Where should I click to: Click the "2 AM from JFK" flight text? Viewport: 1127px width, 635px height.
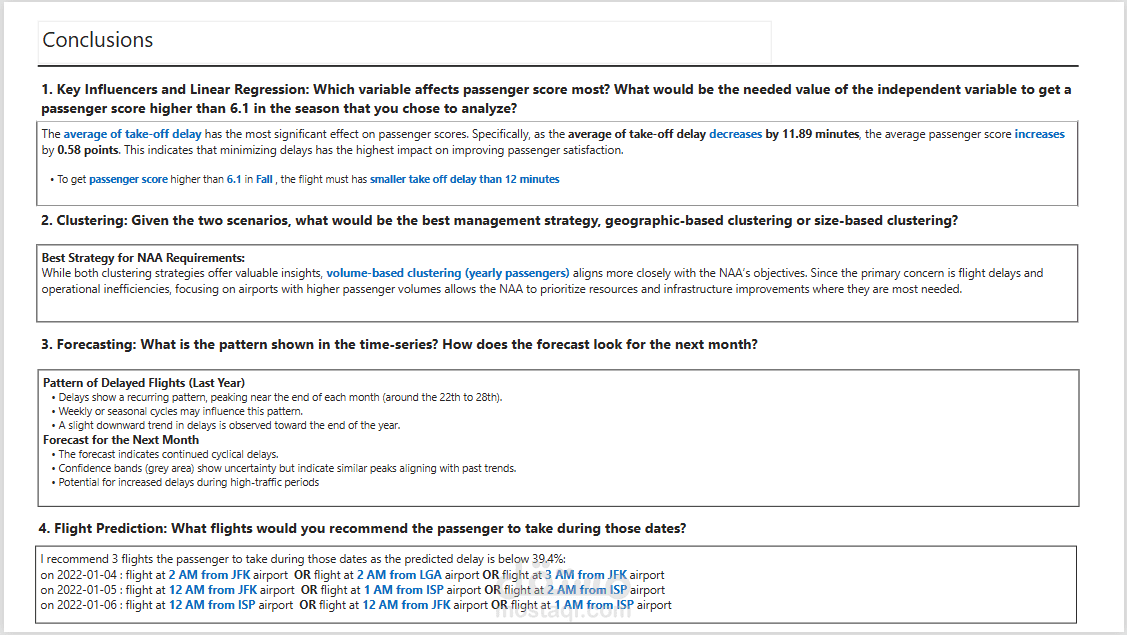pos(210,576)
